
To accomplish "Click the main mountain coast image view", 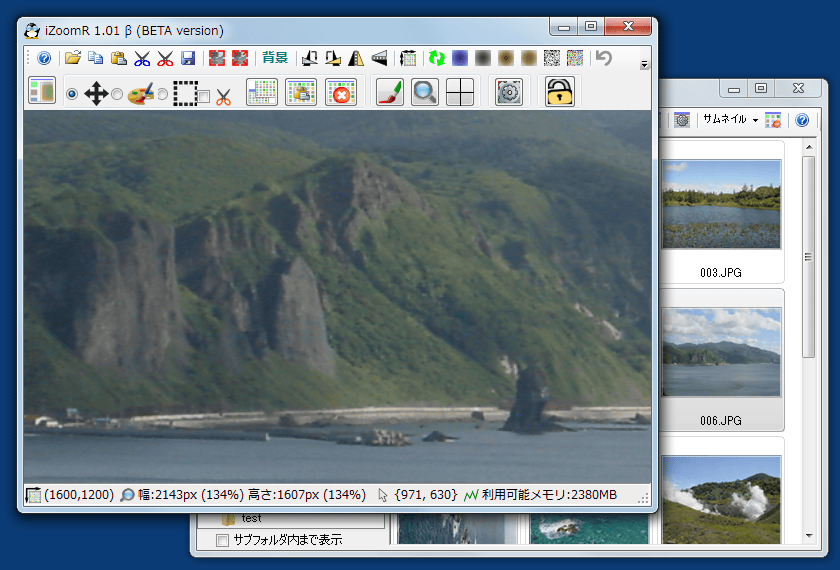I will 338,297.
